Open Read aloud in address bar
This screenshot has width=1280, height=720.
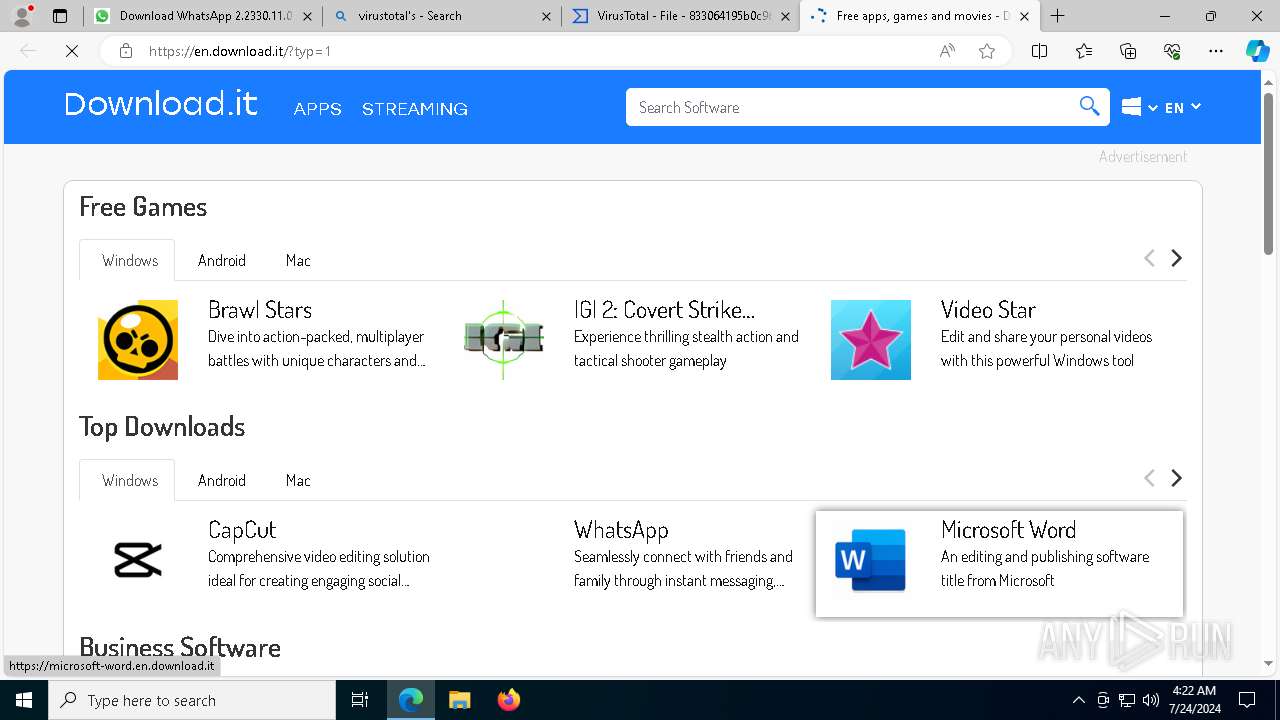[947, 51]
